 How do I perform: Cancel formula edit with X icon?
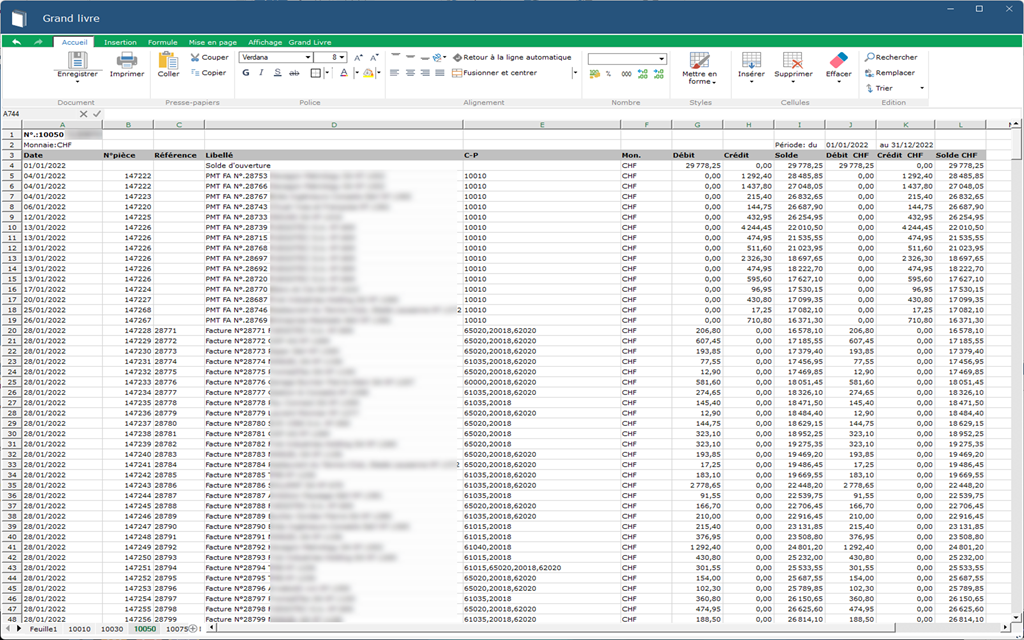(84, 114)
